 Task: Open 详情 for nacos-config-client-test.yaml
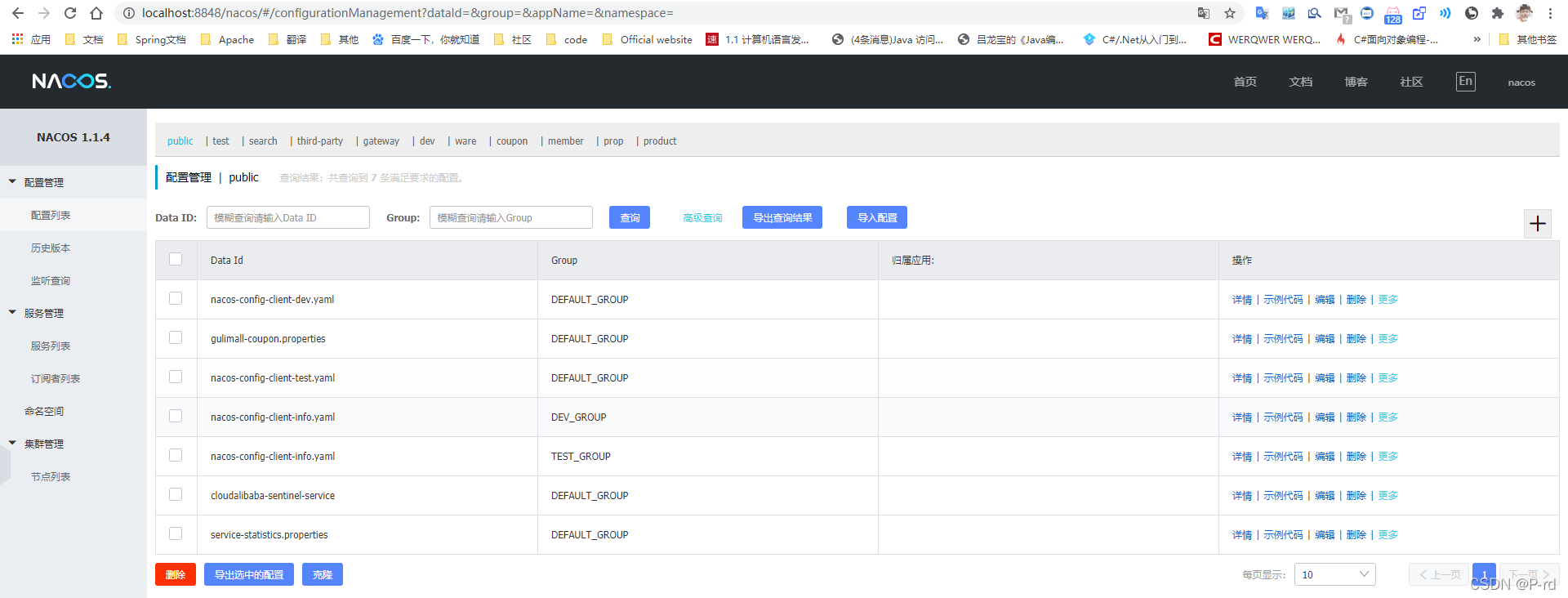coord(1242,378)
